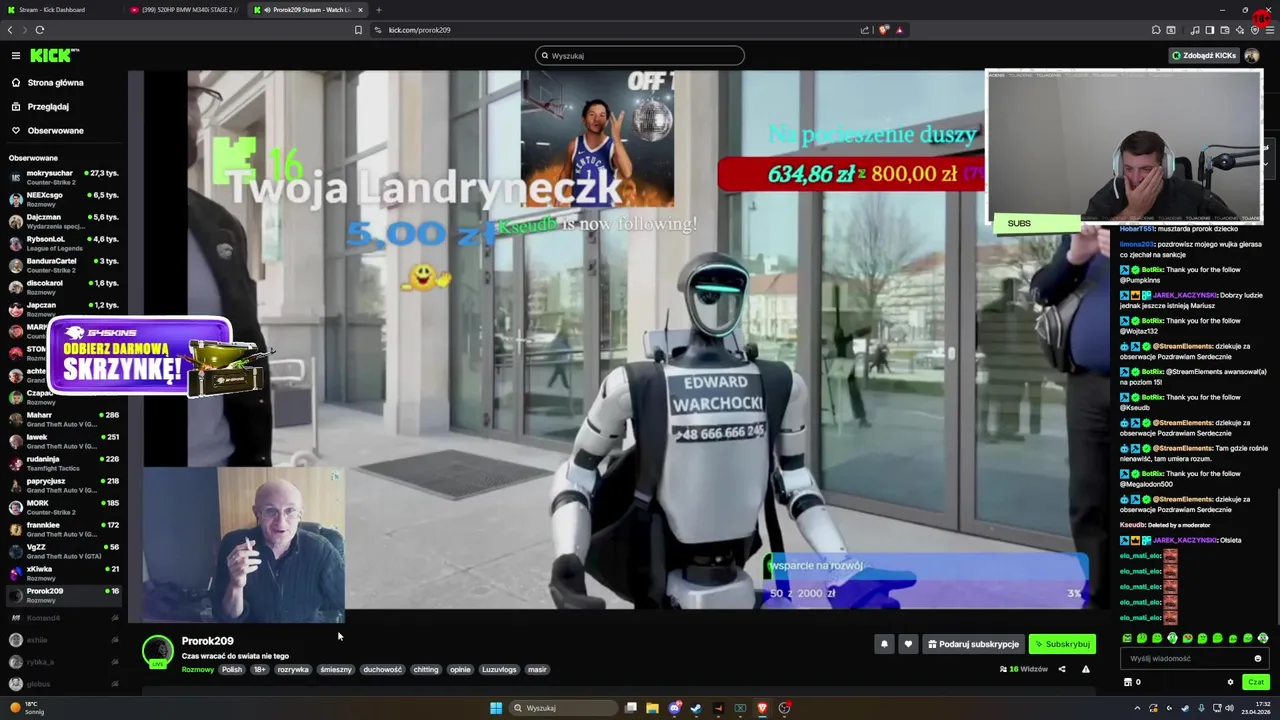The width and height of the screenshot is (1280, 720).
Task: Open the user profile avatar menu
Action: click(1252, 55)
